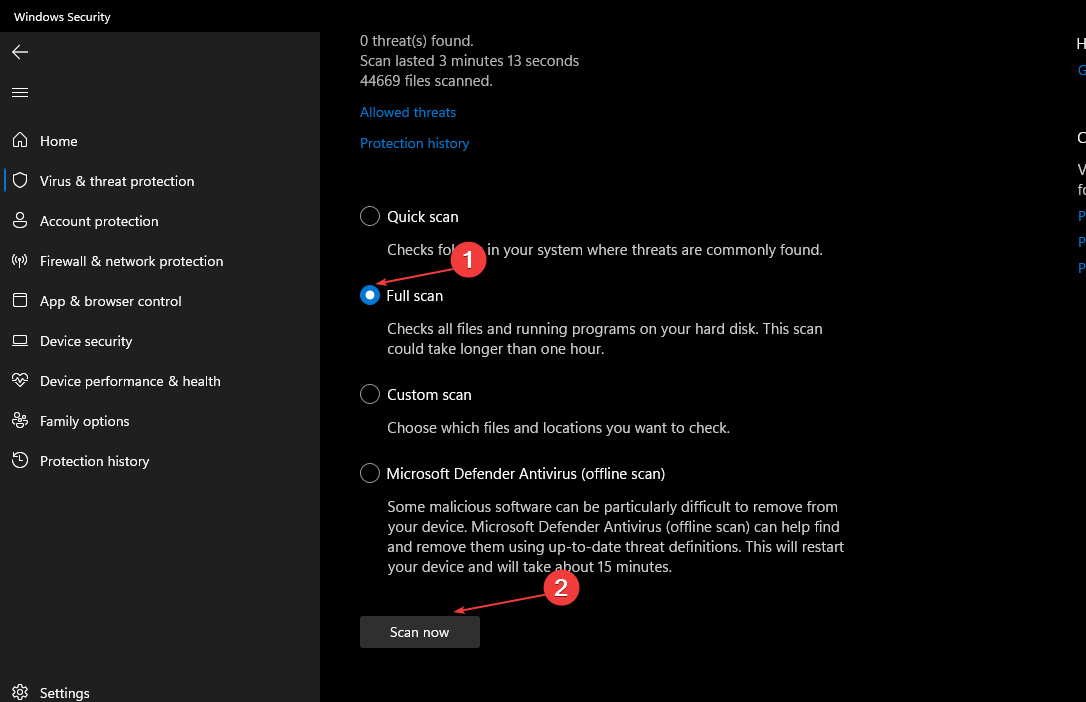
Task: Click the Account protection person icon
Action: tap(20, 221)
